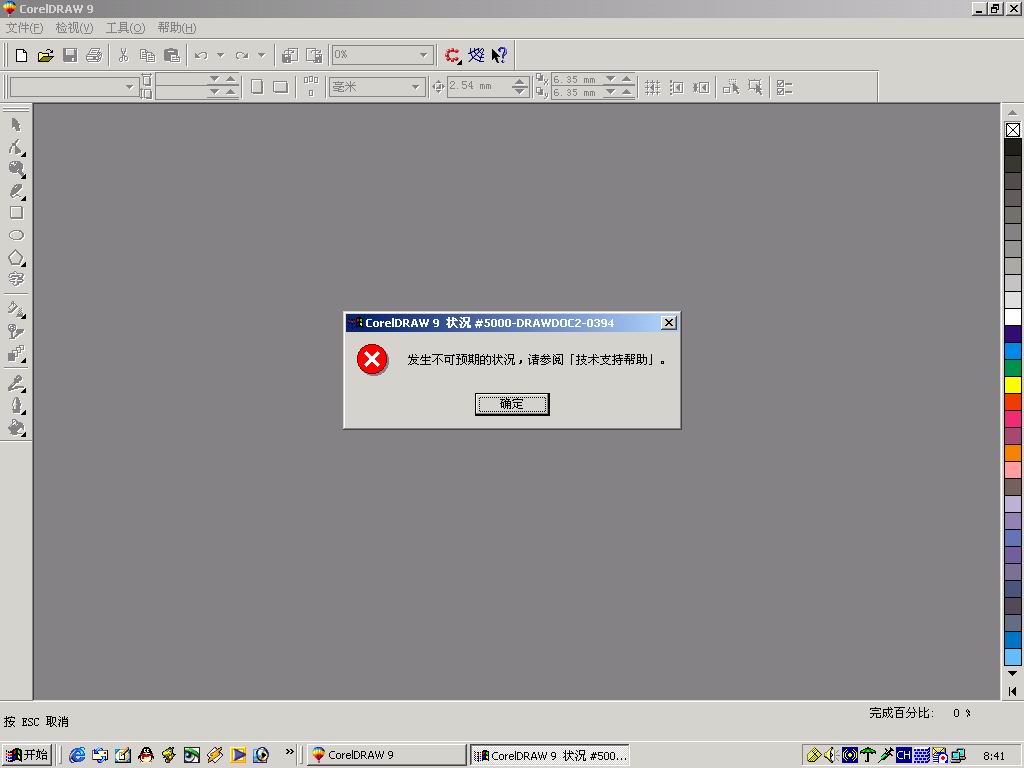Click the Import icon in the toolbar

point(290,56)
